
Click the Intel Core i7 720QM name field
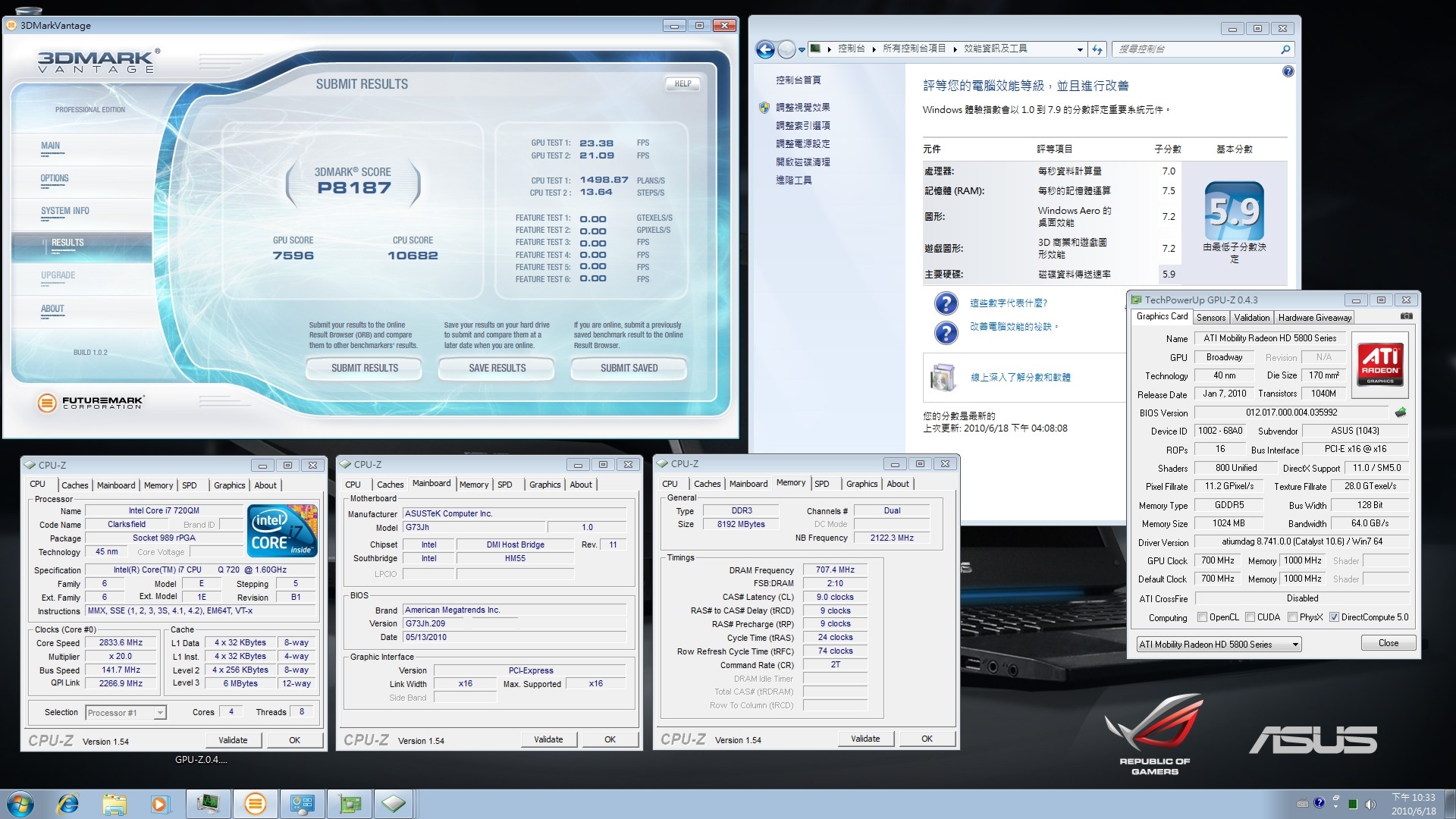coord(164,511)
